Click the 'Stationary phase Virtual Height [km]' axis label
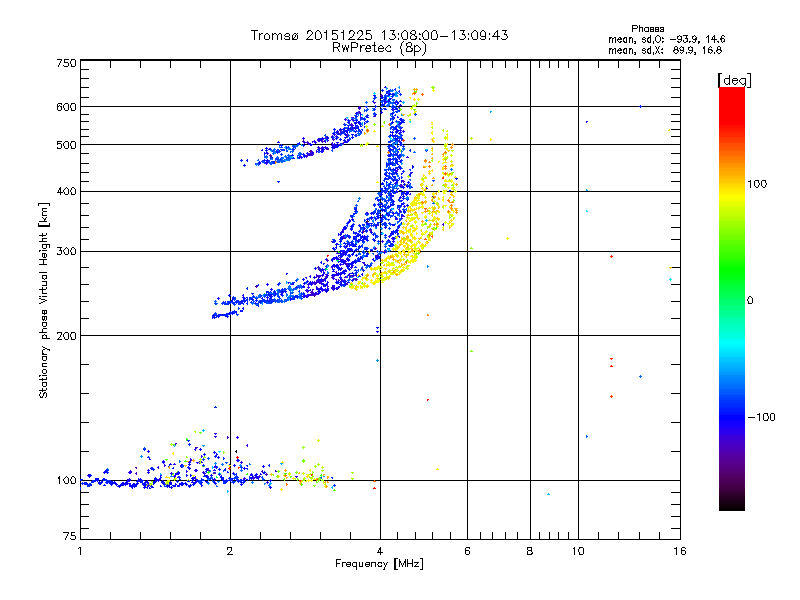Screen dimensions: 800x600 point(44,301)
